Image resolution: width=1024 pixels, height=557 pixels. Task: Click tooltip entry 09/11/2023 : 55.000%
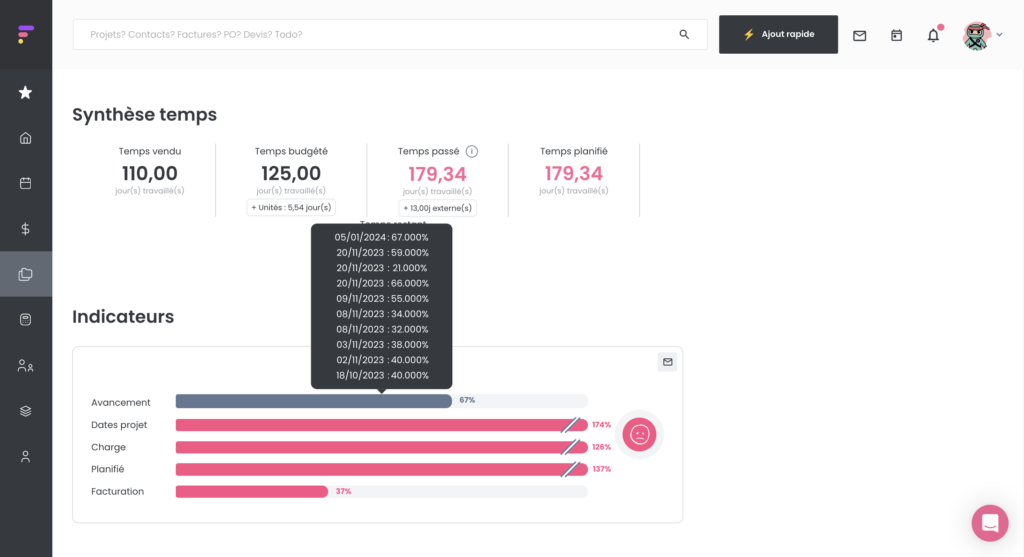click(382, 298)
